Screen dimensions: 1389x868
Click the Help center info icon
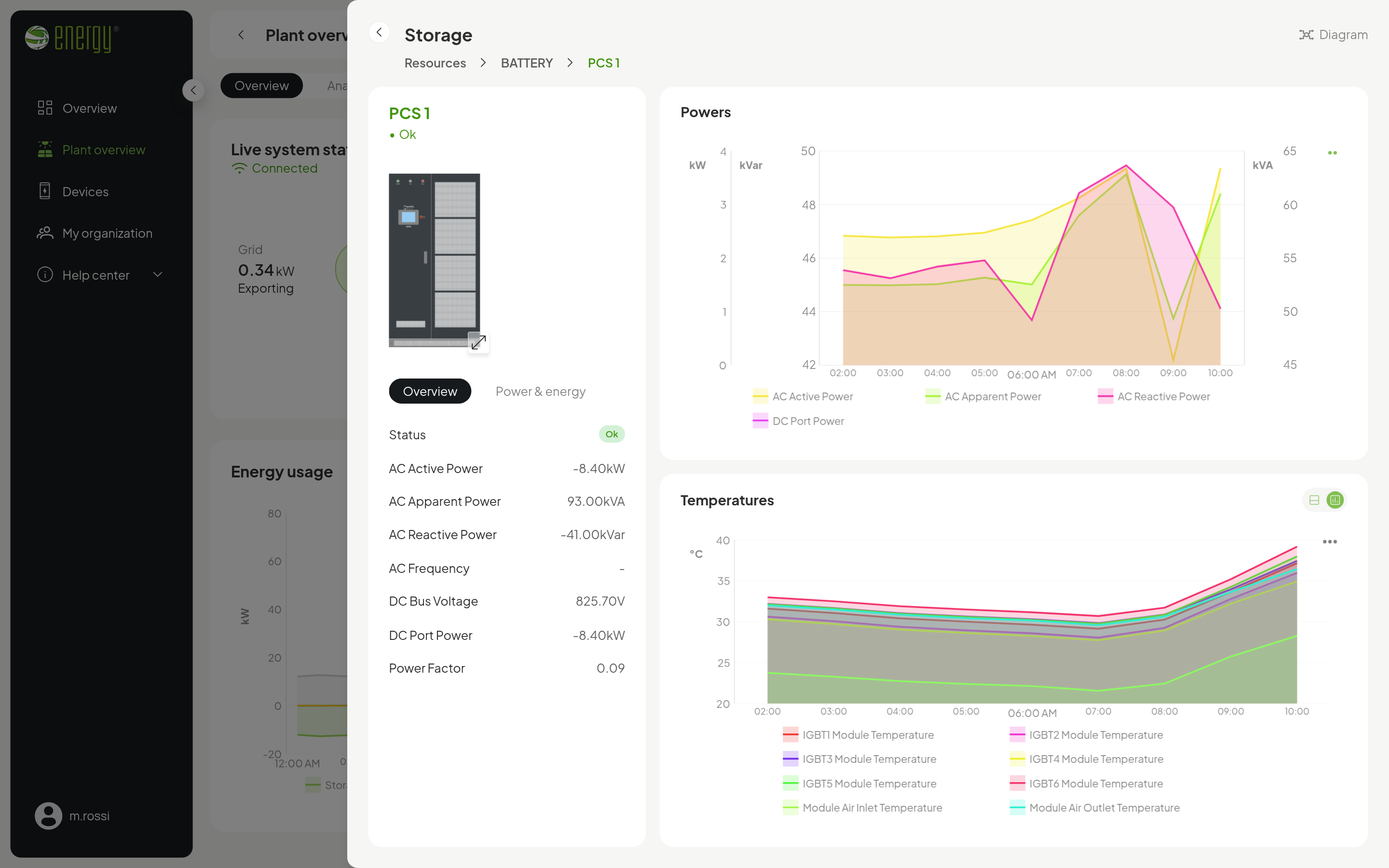(x=45, y=274)
